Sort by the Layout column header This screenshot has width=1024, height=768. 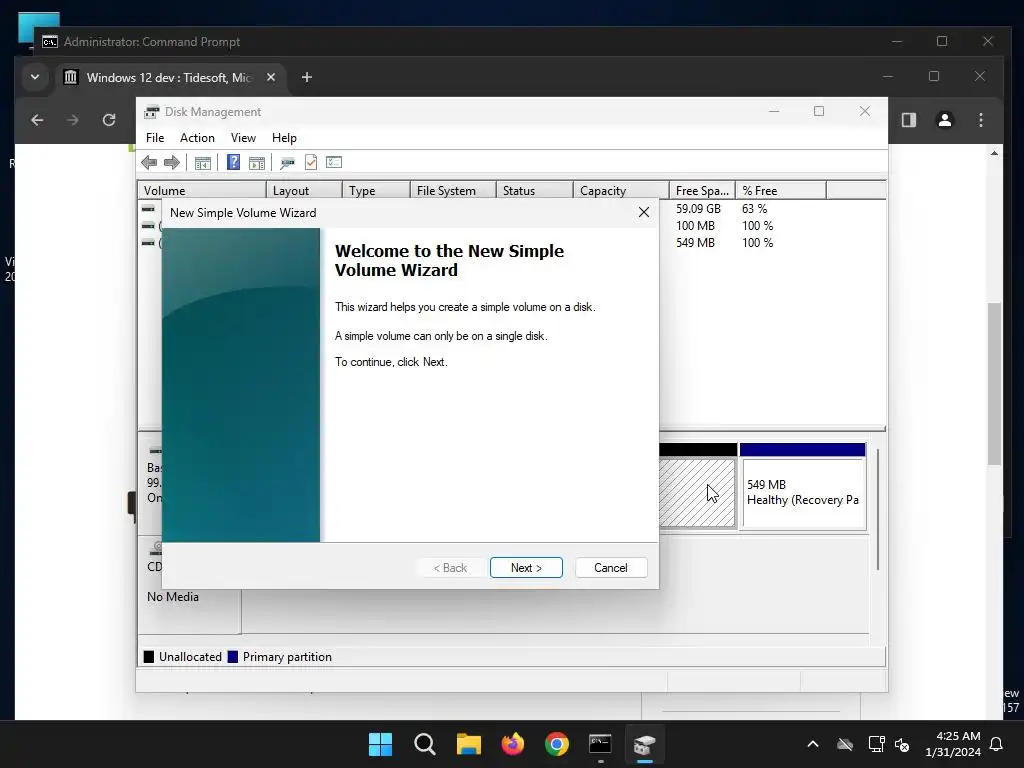pos(304,191)
